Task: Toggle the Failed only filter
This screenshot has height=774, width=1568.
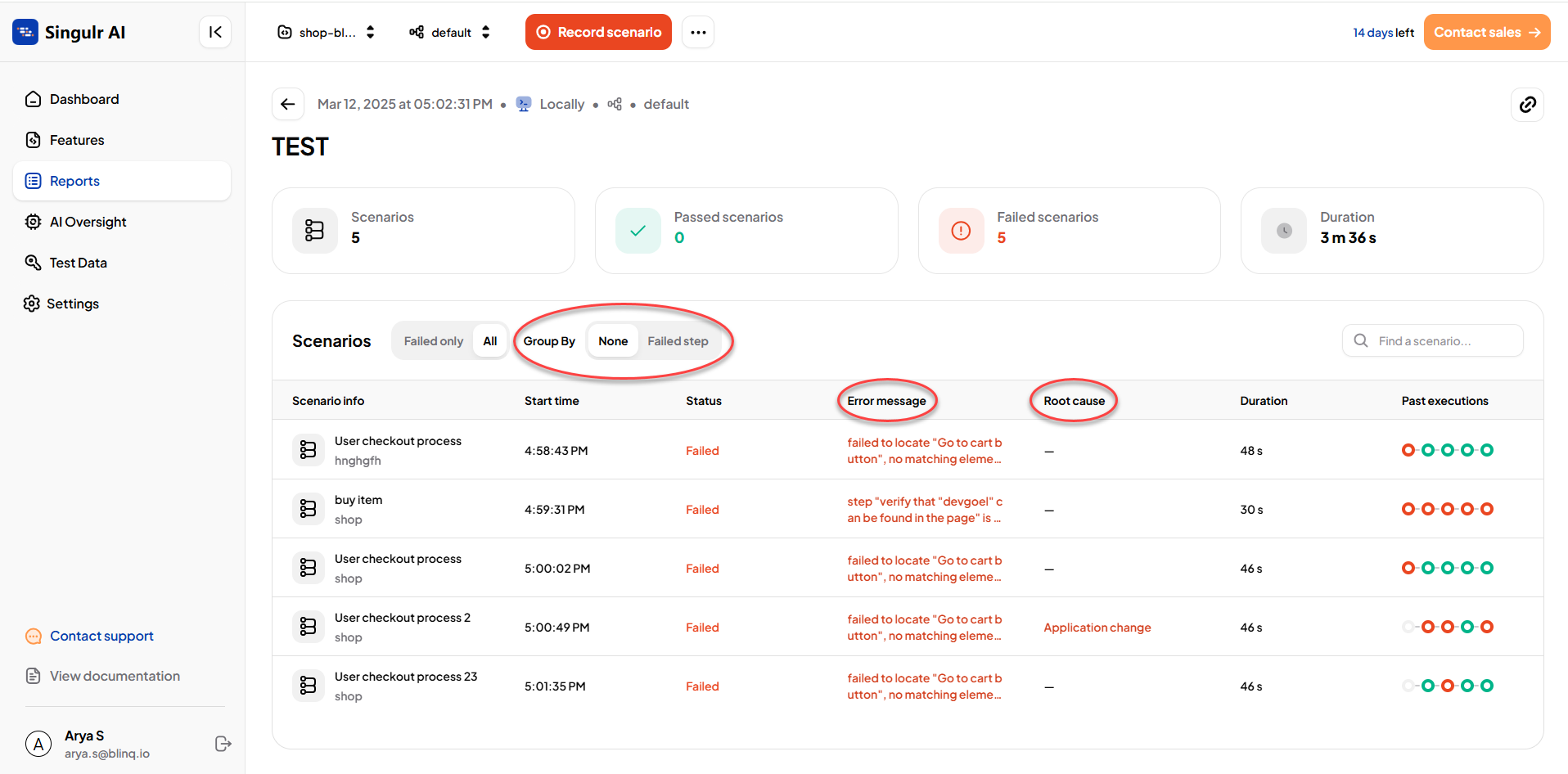Action: [434, 341]
